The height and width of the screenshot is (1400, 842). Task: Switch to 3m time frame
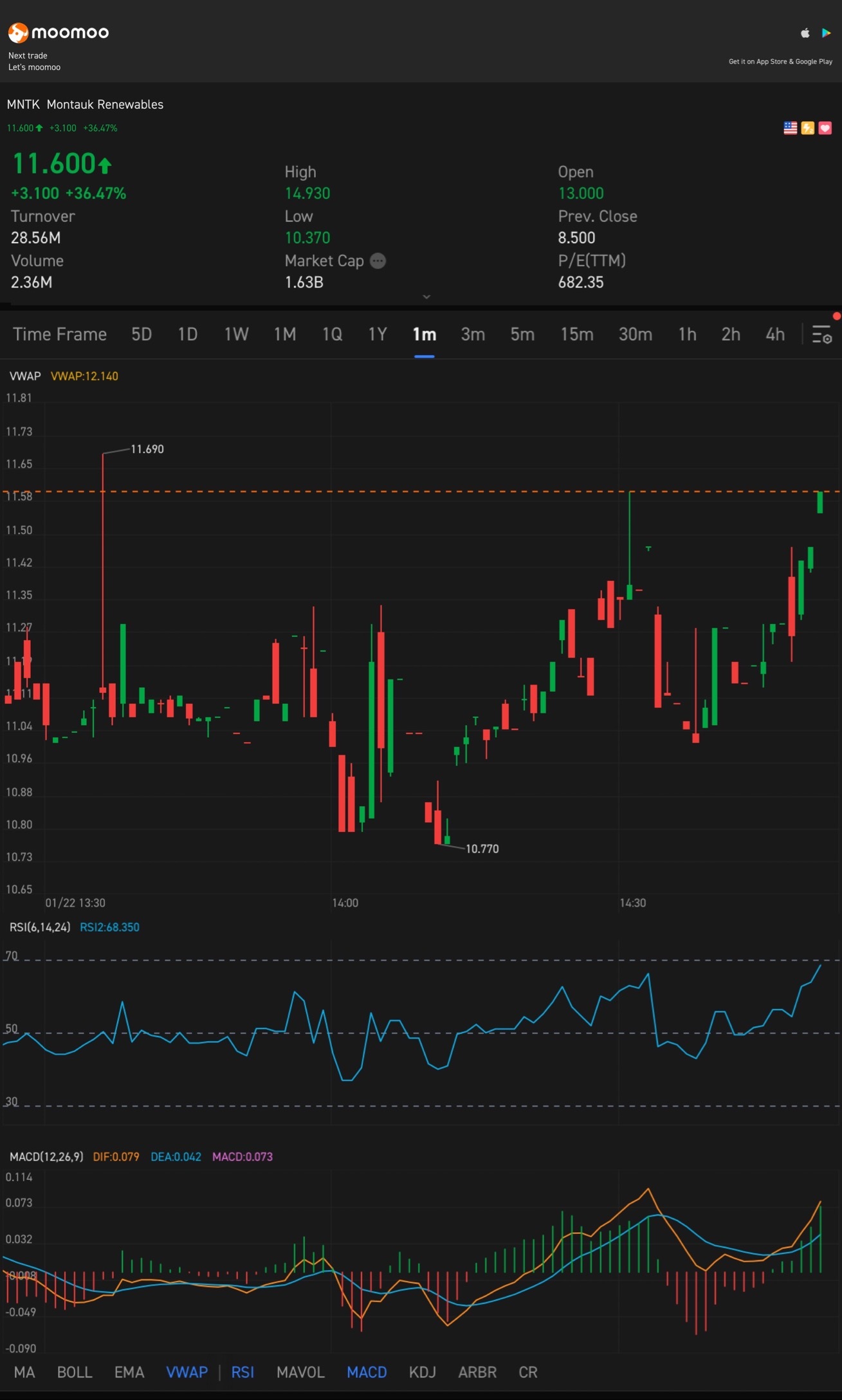pos(473,335)
